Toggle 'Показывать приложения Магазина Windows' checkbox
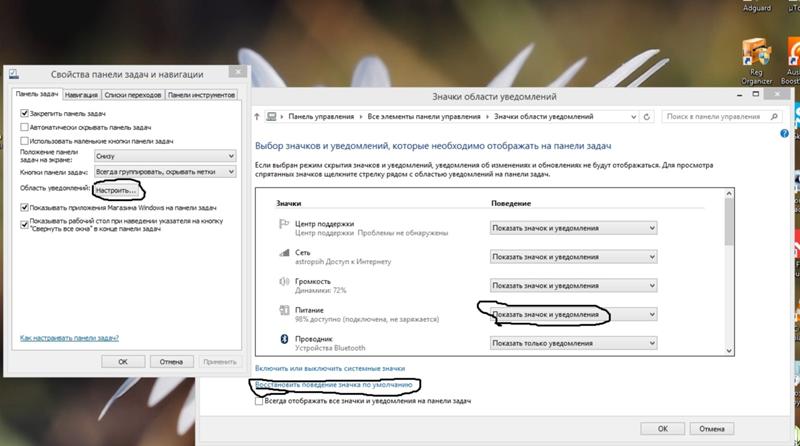 click(x=24, y=208)
